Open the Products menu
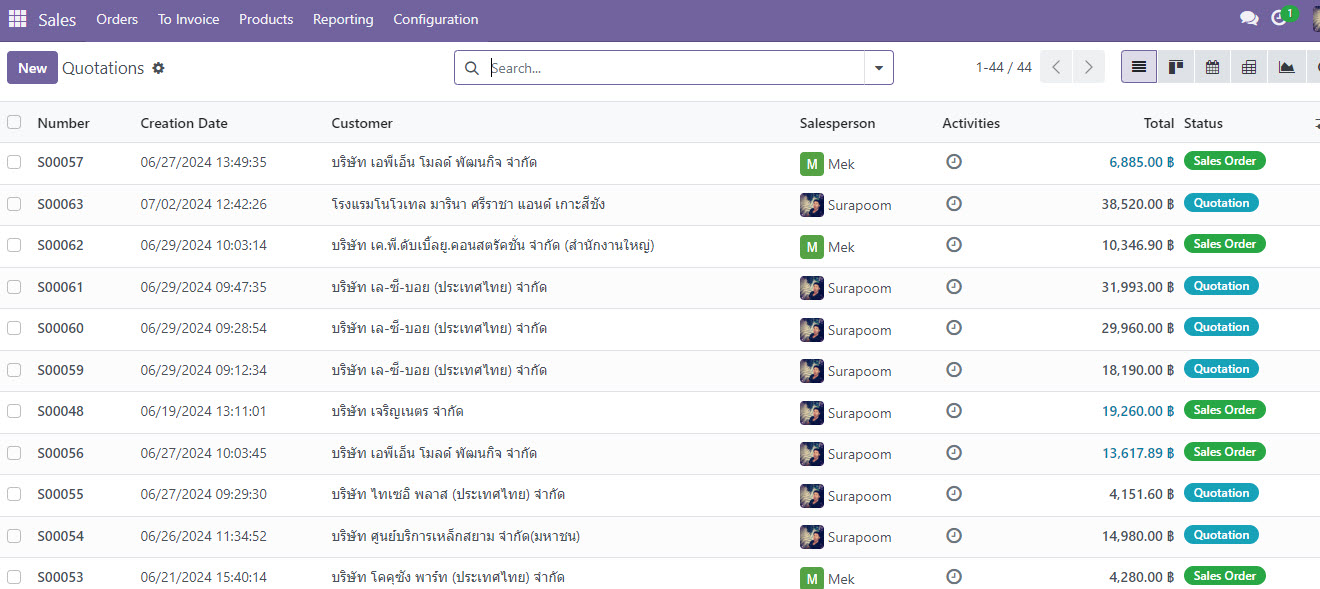The width and height of the screenshot is (1320, 589). [x=266, y=19]
